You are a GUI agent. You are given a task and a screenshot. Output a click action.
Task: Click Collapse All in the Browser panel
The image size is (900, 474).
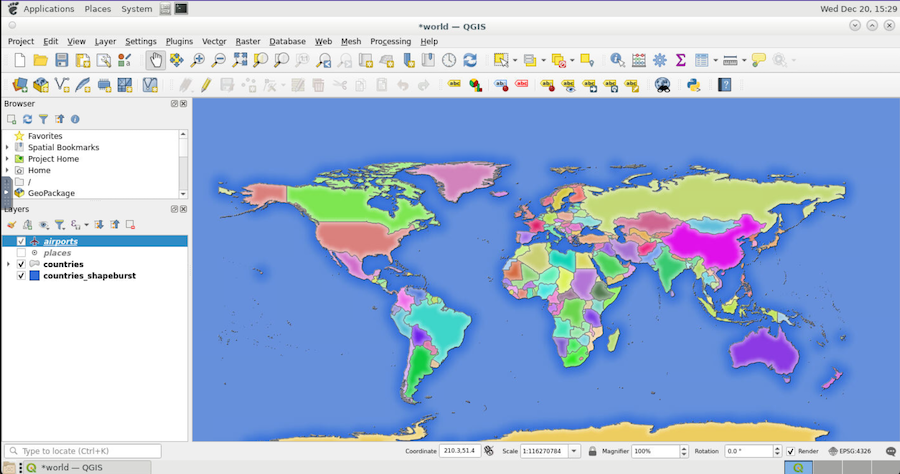pos(59,119)
